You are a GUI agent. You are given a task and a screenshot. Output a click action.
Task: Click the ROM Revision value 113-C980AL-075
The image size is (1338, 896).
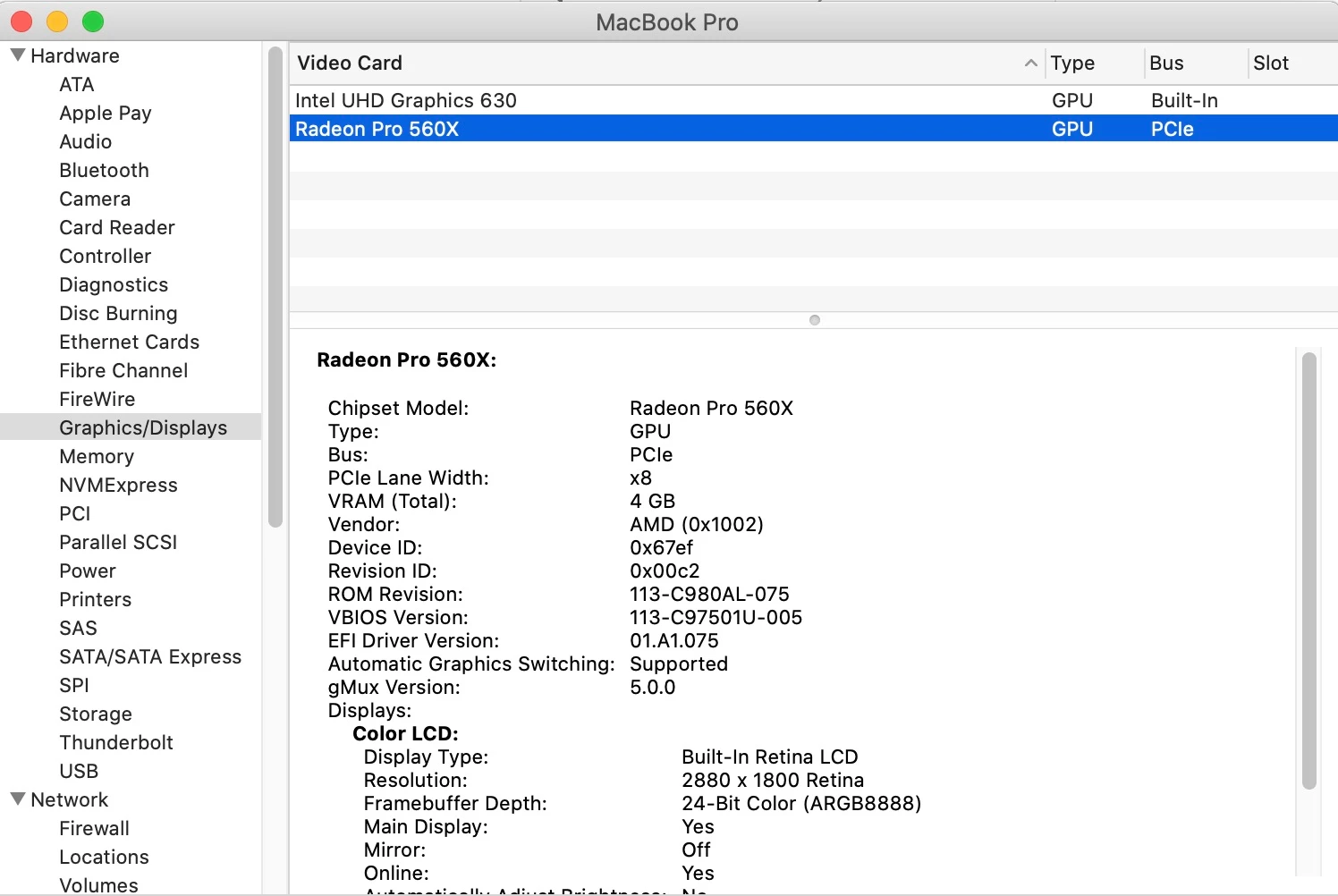(710, 594)
